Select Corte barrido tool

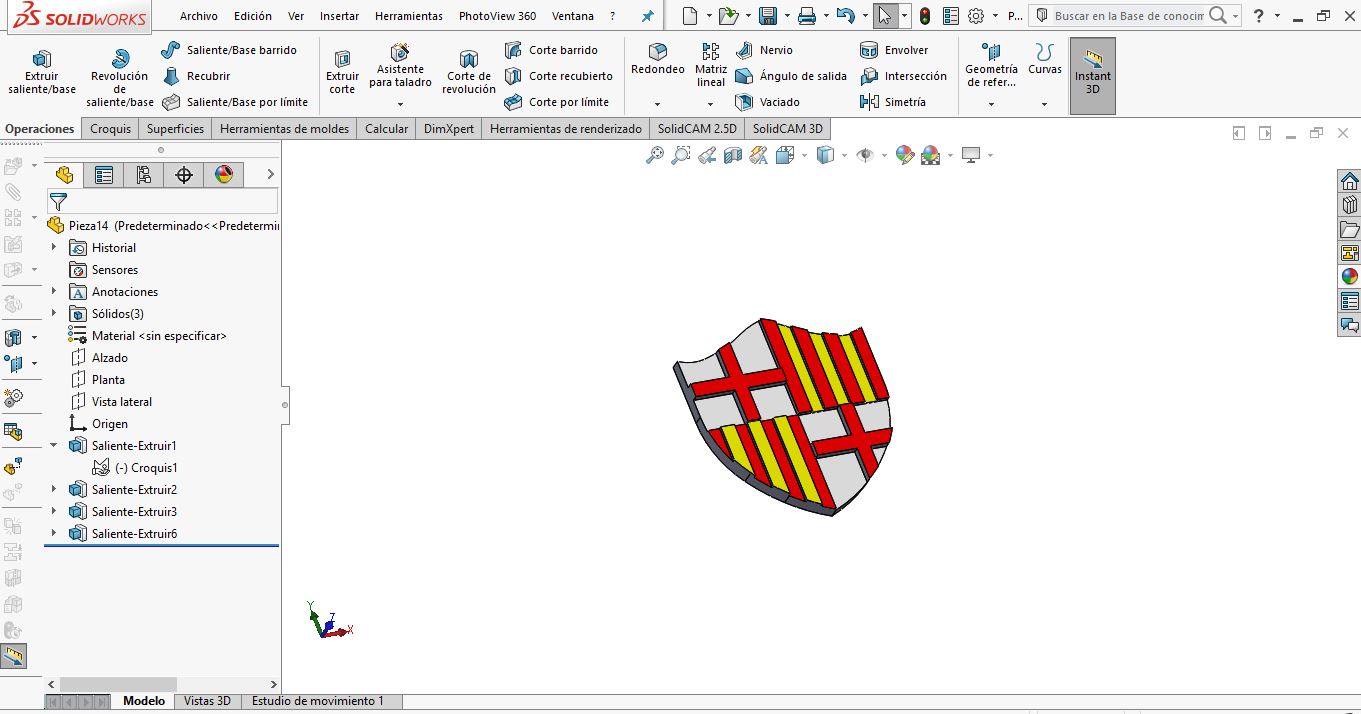pyautogui.click(x=551, y=50)
